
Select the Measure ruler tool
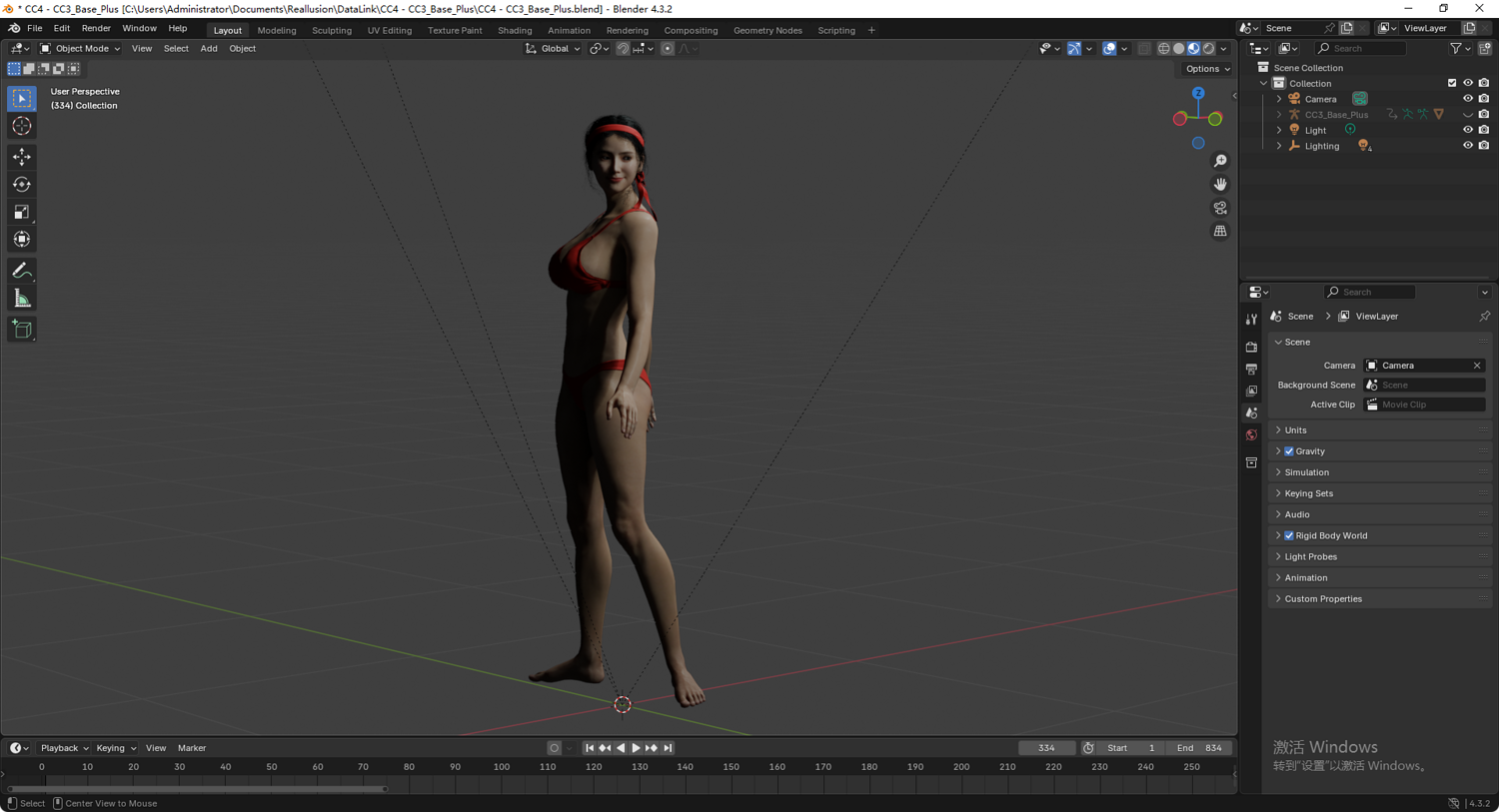click(x=22, y=299)
